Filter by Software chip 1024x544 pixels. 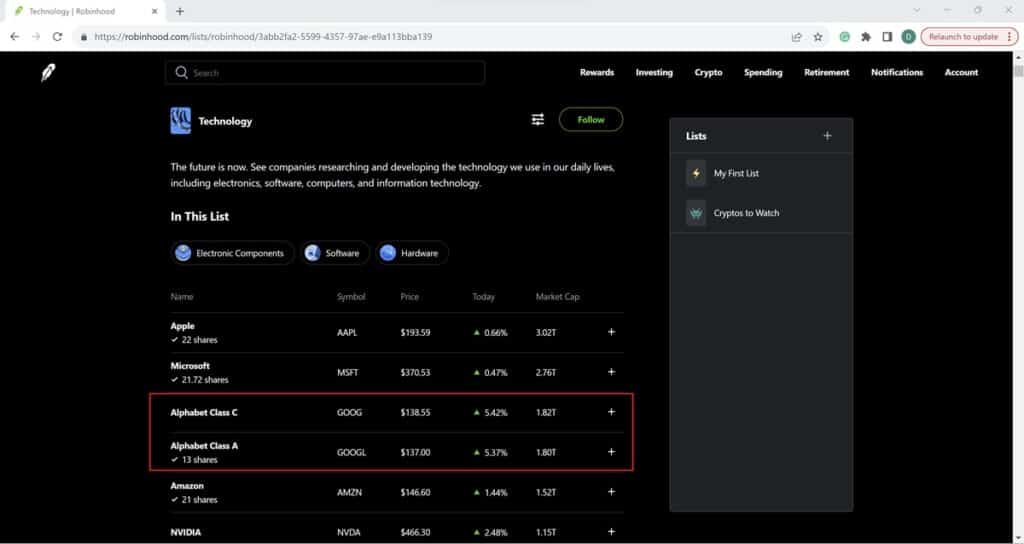[x=335, y=253]
